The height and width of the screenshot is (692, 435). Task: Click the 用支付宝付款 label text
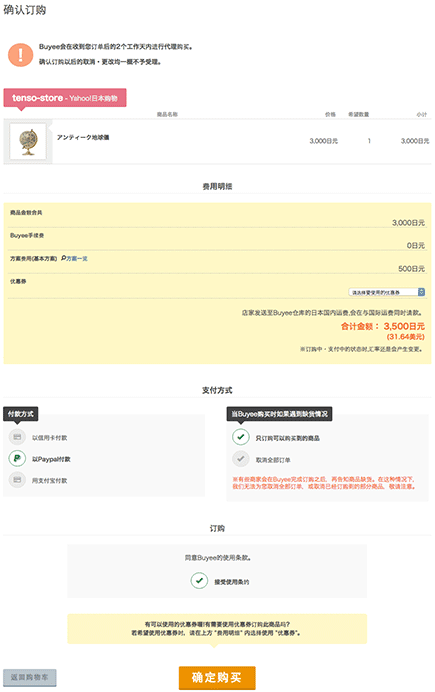49,481
